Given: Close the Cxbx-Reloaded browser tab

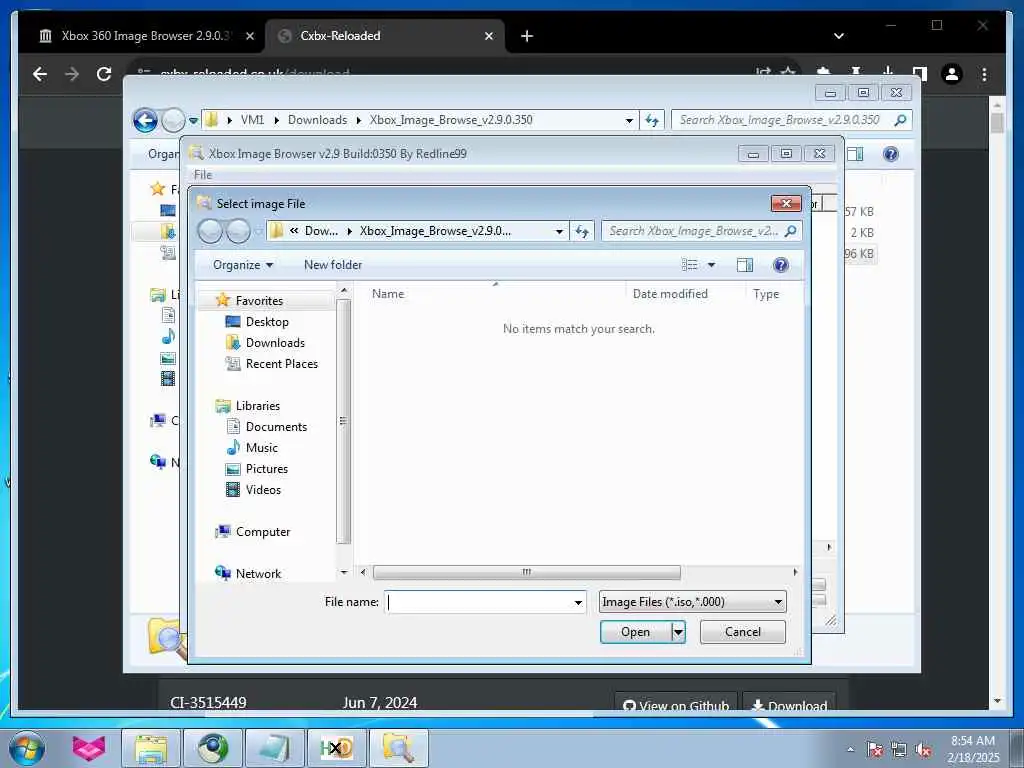Looking at the screenshot, I should coord(488,36).
